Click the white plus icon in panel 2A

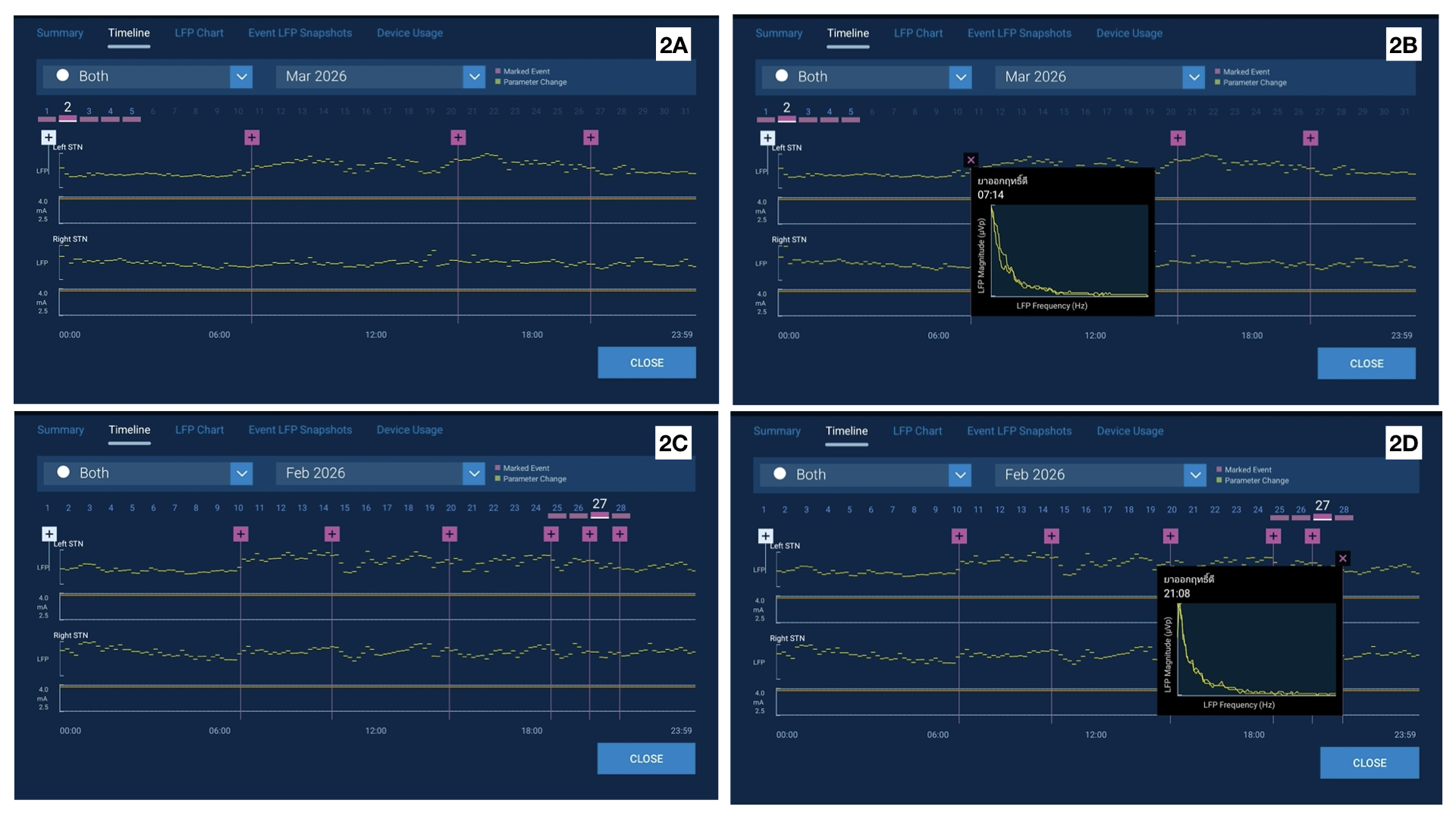pos(49,137)
